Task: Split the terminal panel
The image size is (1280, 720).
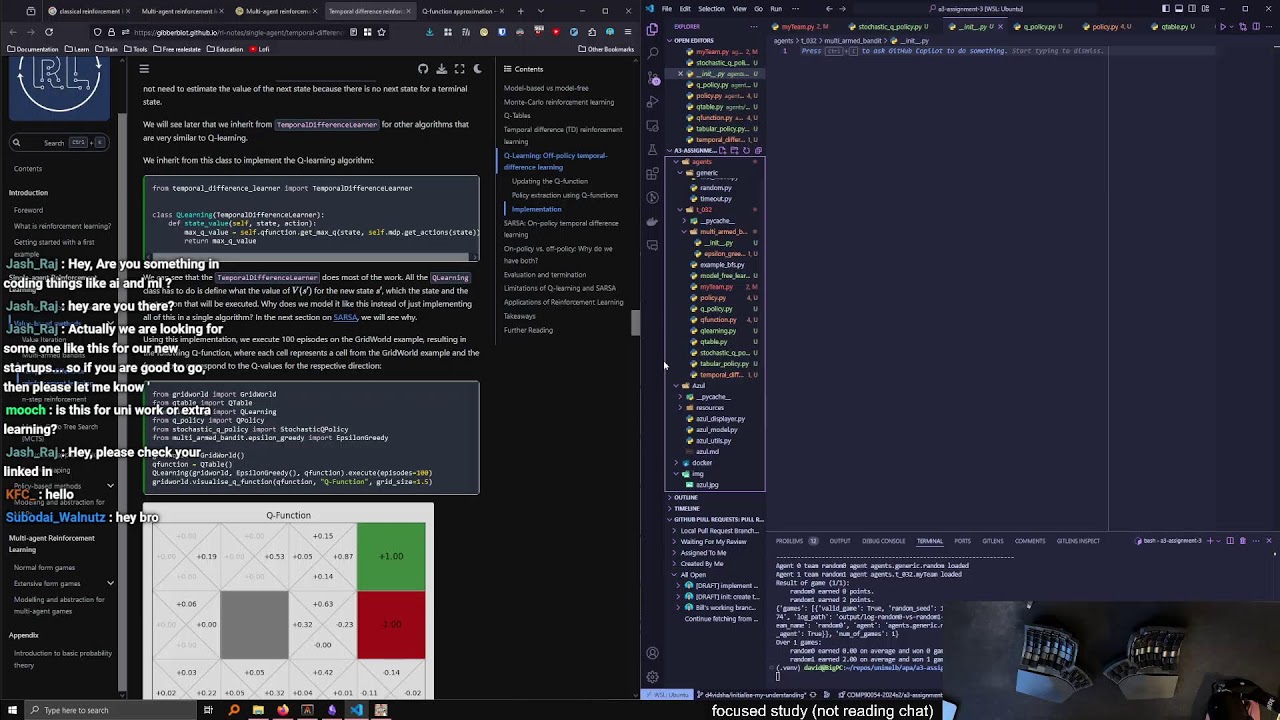Action: (x=1230, y=541)
